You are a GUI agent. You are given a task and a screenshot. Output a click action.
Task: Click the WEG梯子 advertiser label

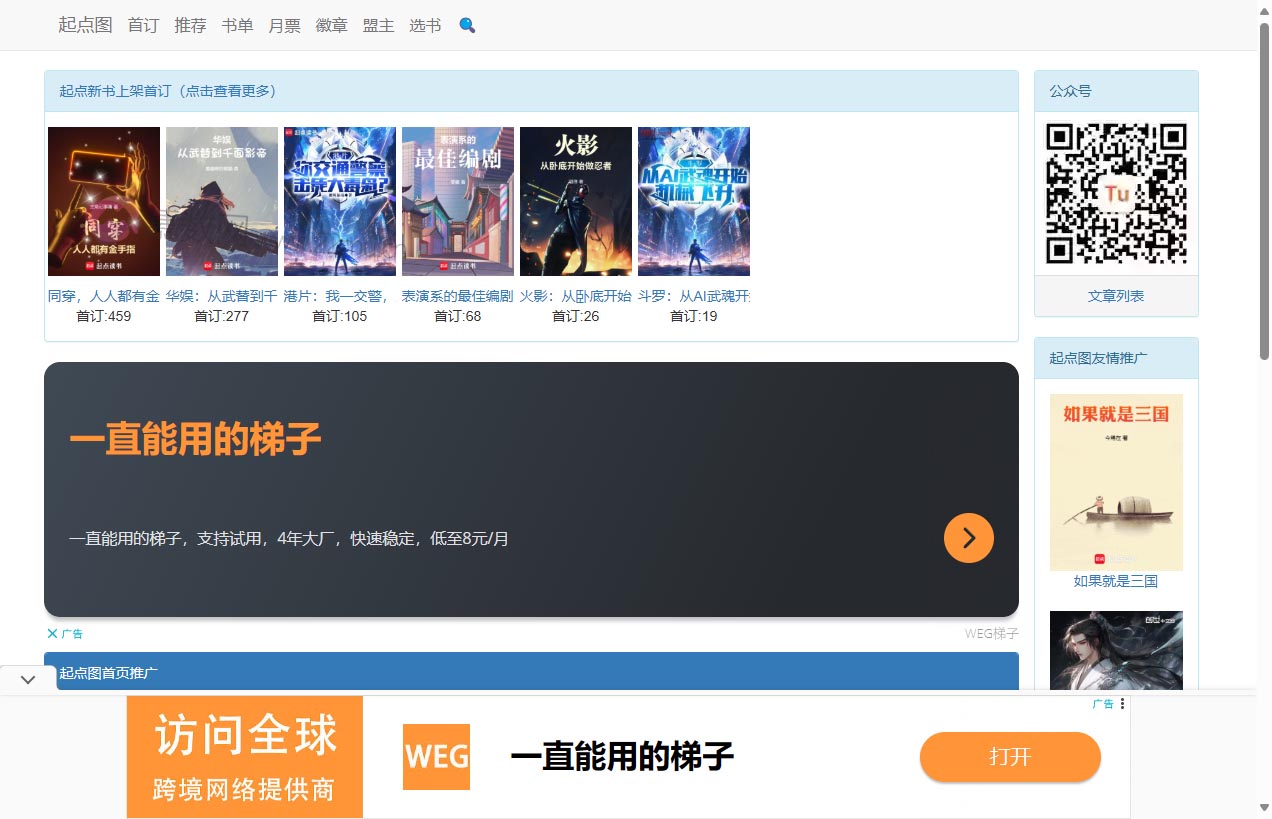click(991, 633)
